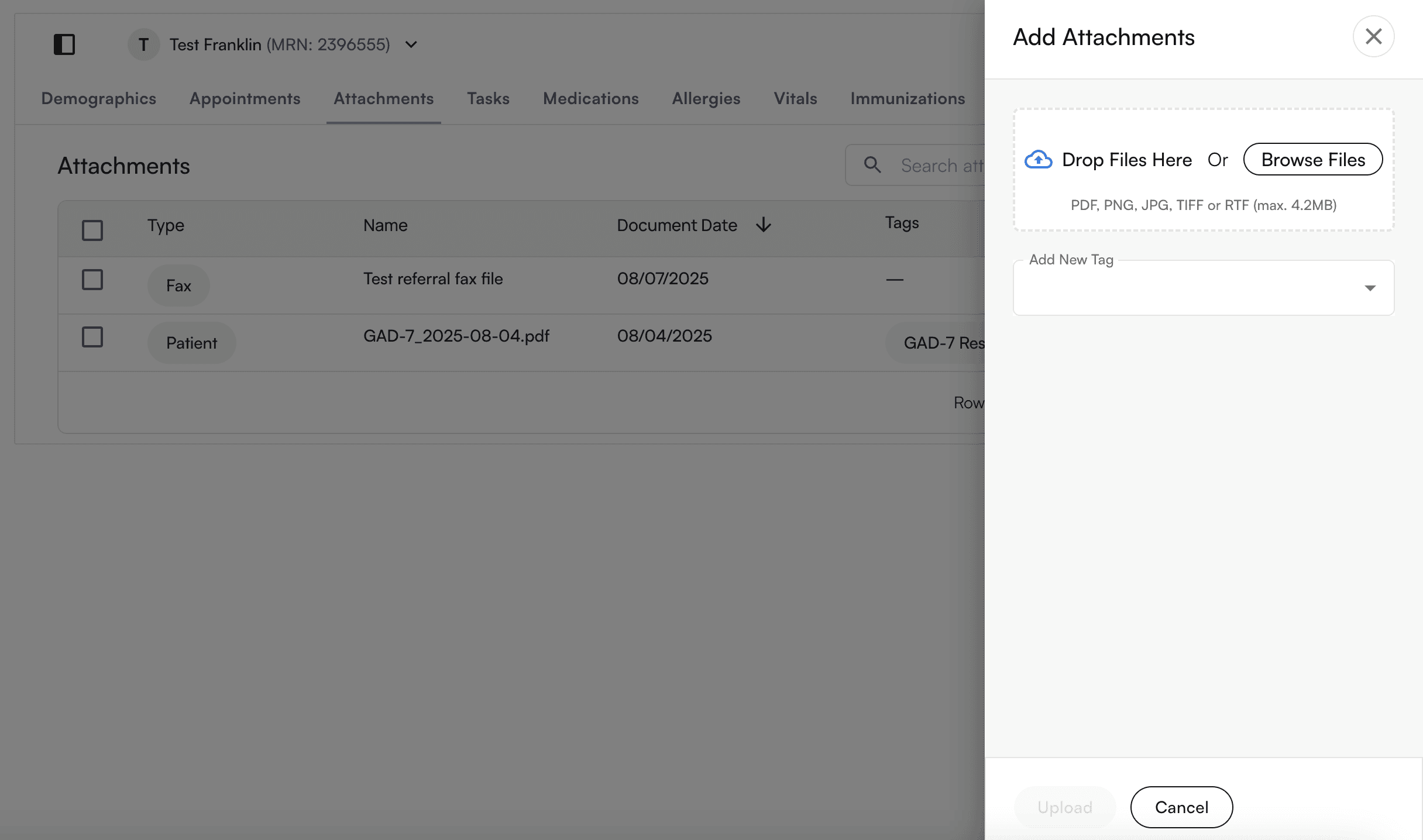Click the Browse Files button
The height and width of the screenshot is (840, 1423).
(1313, 160)
